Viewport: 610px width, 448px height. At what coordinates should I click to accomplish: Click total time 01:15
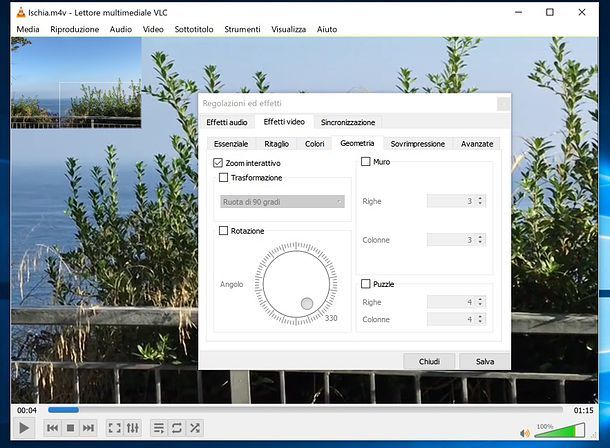pyautogui.click(x=584, y=410)
